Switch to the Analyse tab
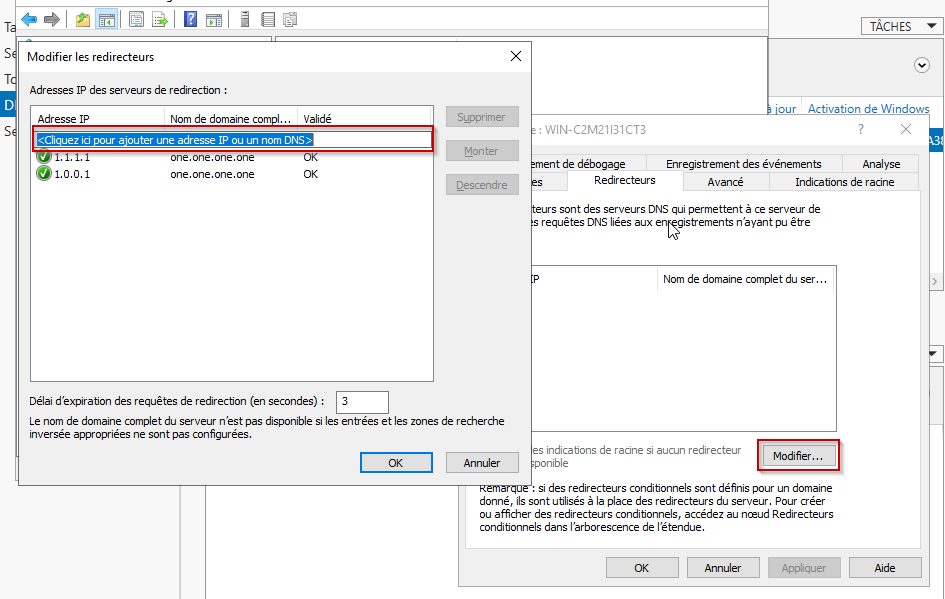 (x=881, y=164)
